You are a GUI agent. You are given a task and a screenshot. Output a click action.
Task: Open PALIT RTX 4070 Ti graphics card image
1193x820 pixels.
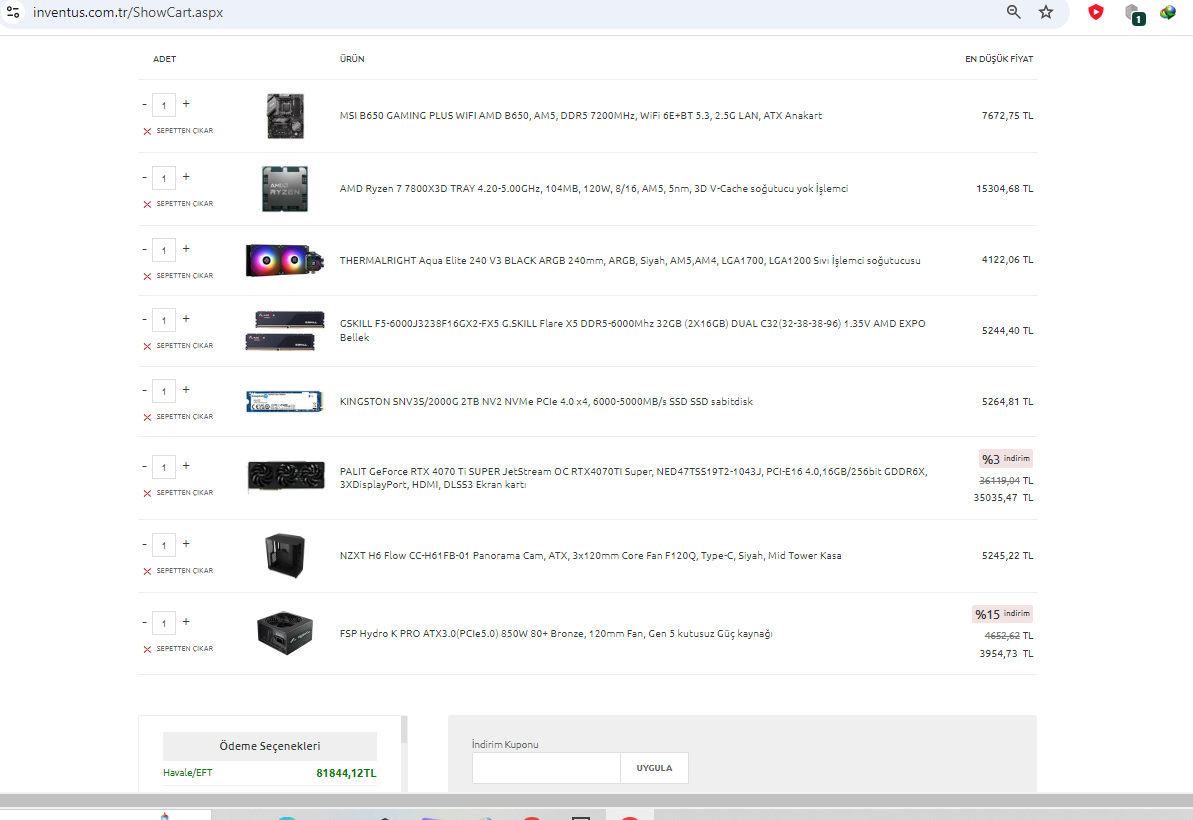(286, 477)
